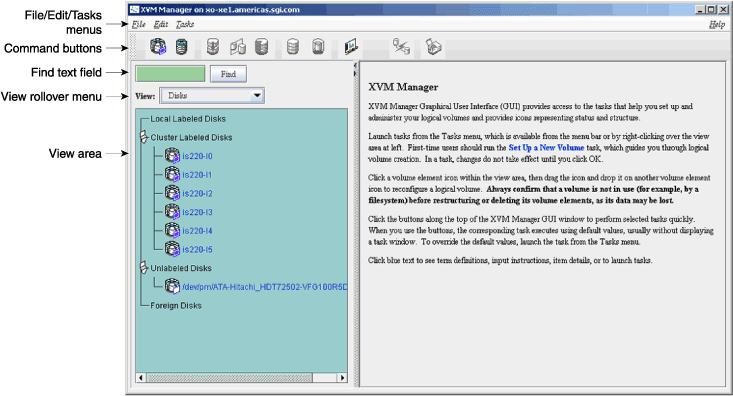Click the toolbar drag handle grip
733x396 pixels.
click(133, 47)
